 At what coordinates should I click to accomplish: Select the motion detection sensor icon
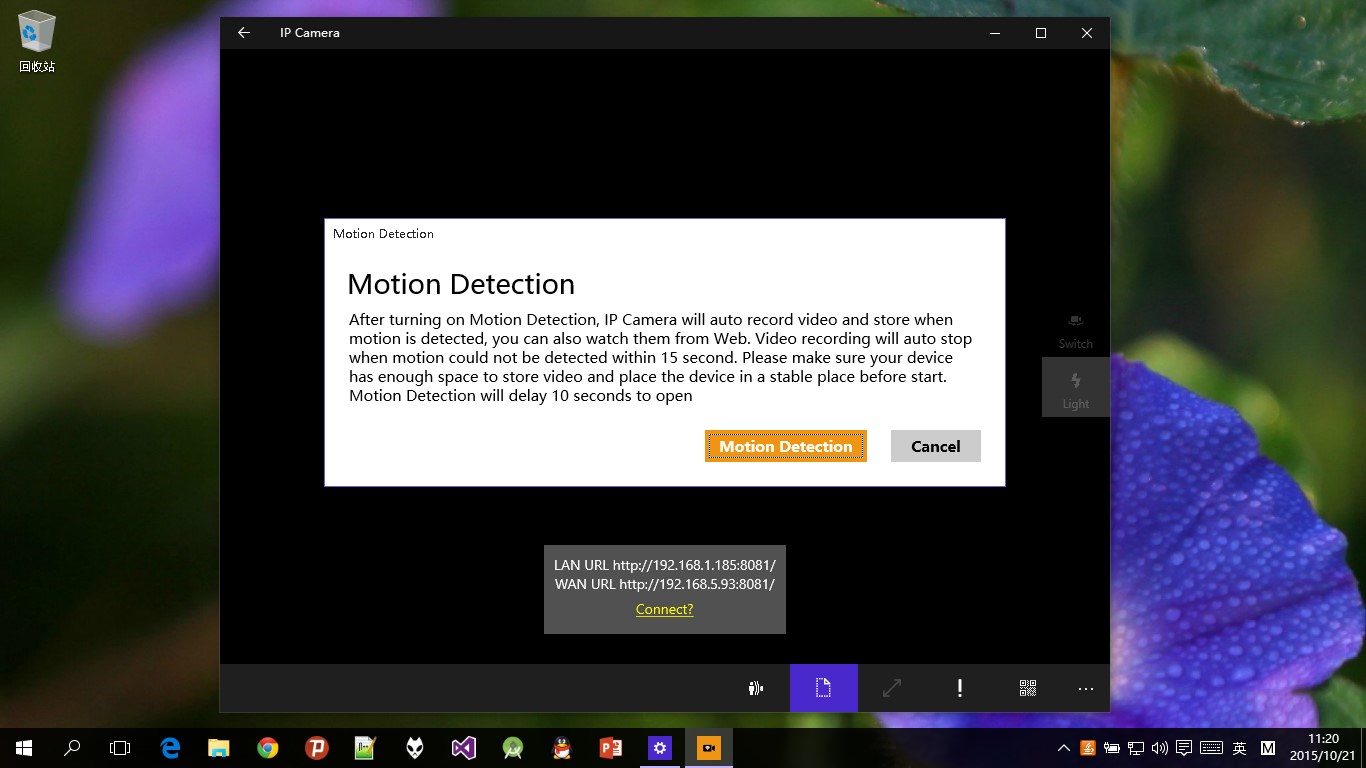point(755,688)
